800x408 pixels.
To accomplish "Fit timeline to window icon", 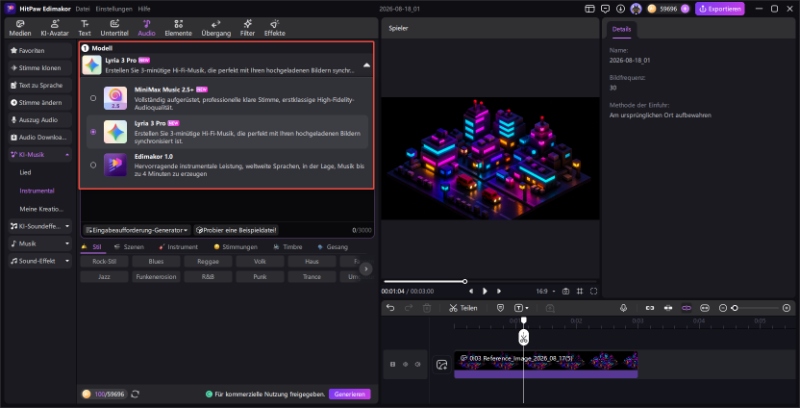I will tap(705, 308).
